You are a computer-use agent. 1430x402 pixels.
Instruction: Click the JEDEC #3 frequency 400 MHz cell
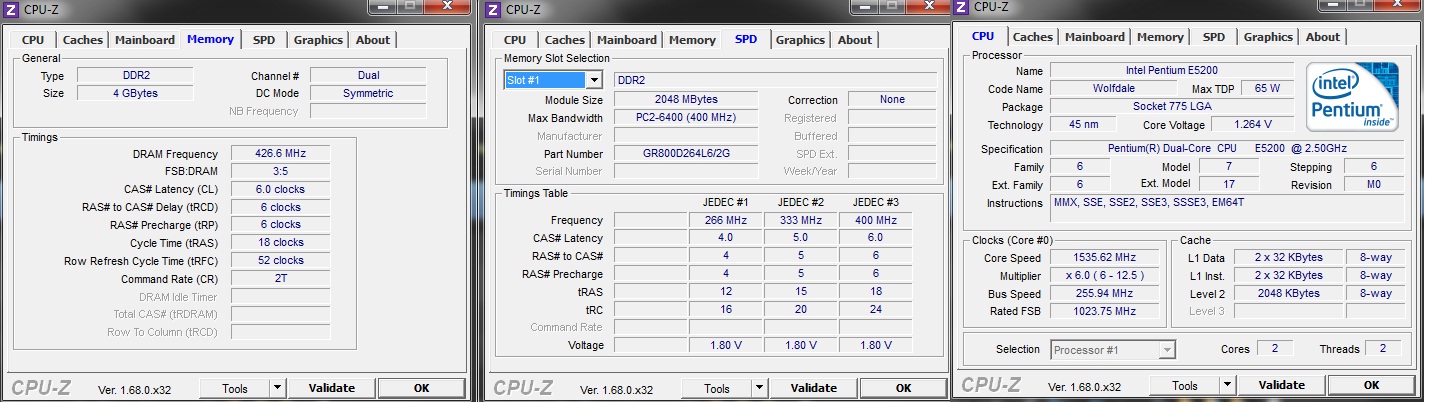click(876, 220)
